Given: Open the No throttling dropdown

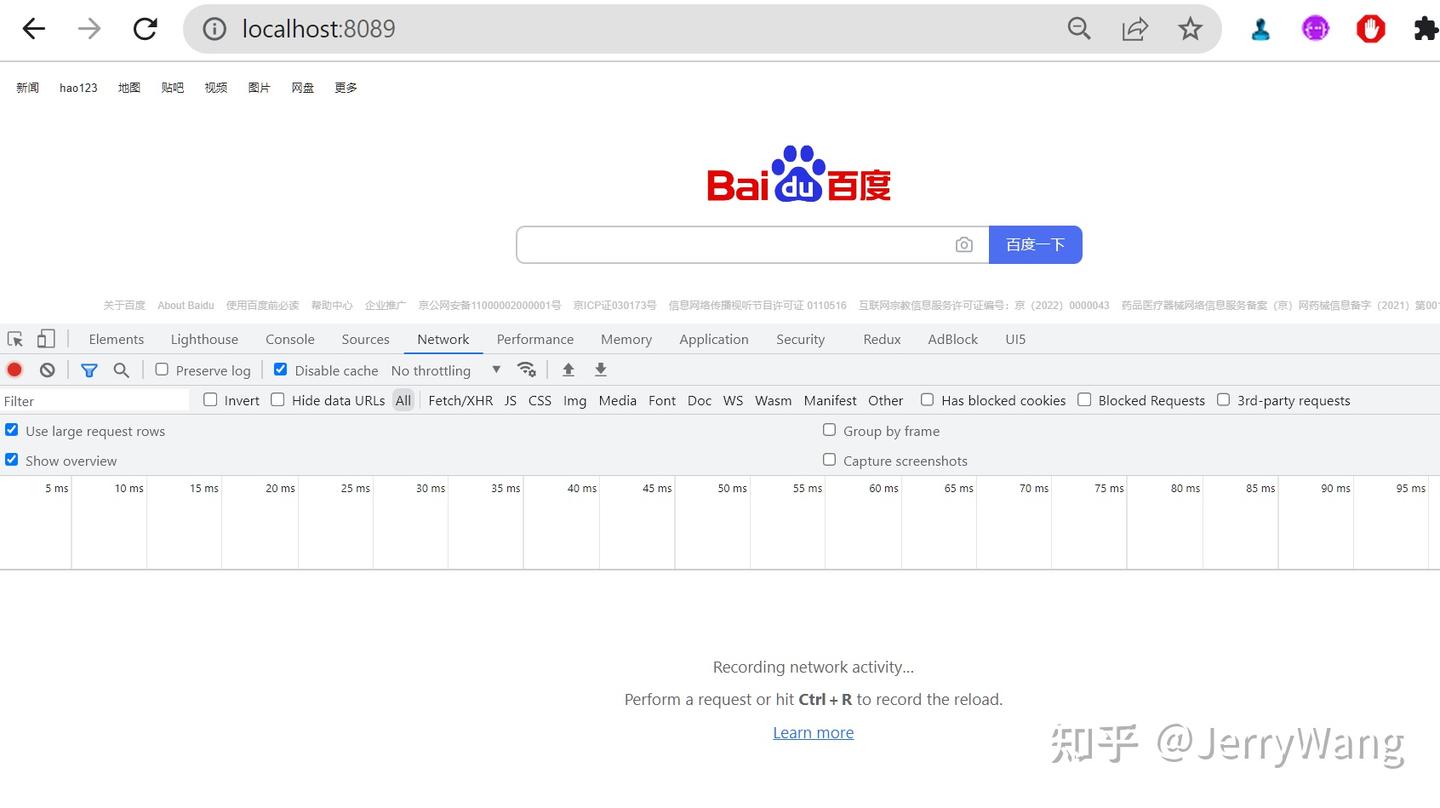Looking at the screenshot, I should pyautogui.click(x=446, y=370).
